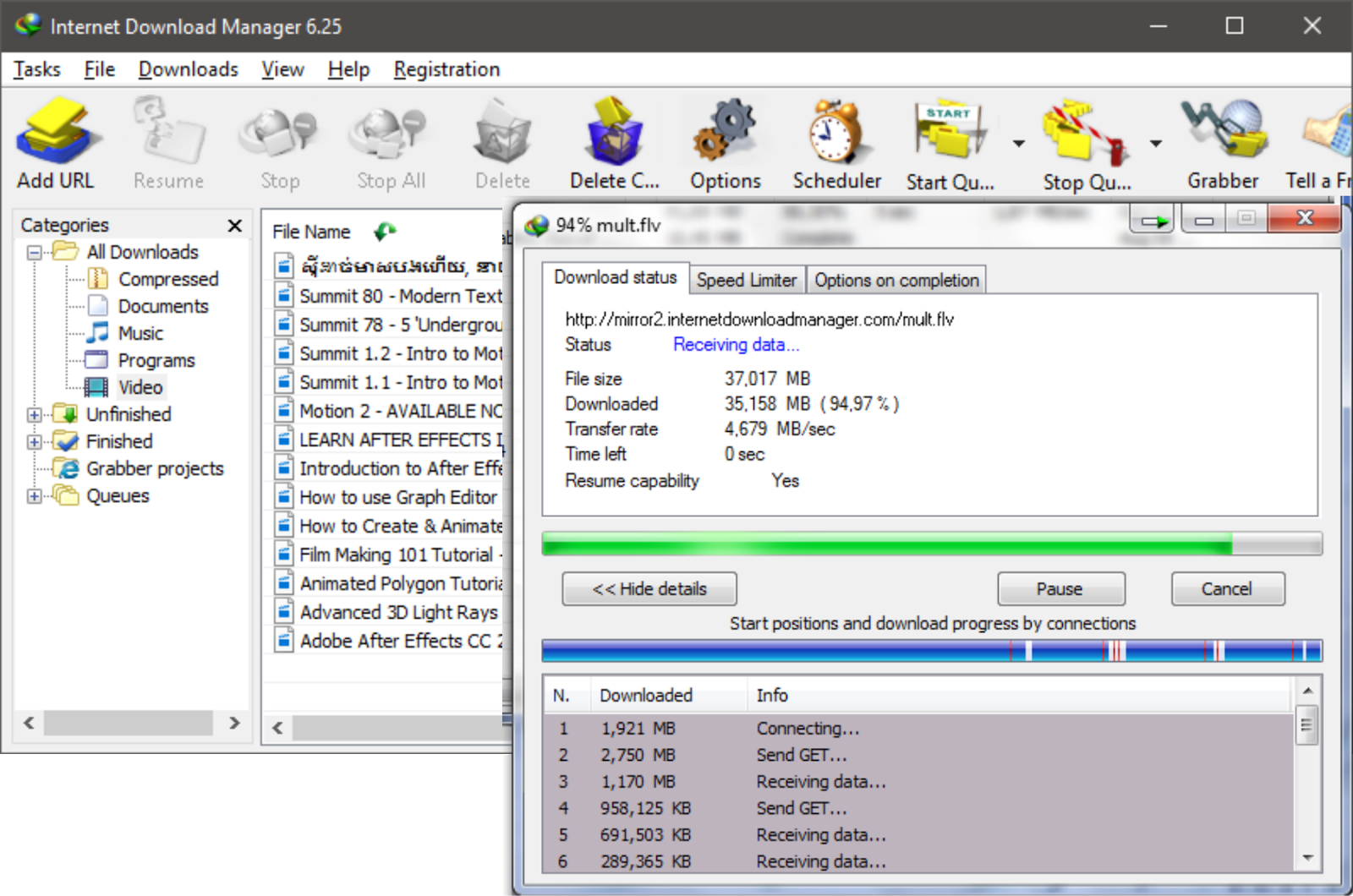The image size is (1353, 896).
Task: Click the Hide details button
Action: (649, 589)
